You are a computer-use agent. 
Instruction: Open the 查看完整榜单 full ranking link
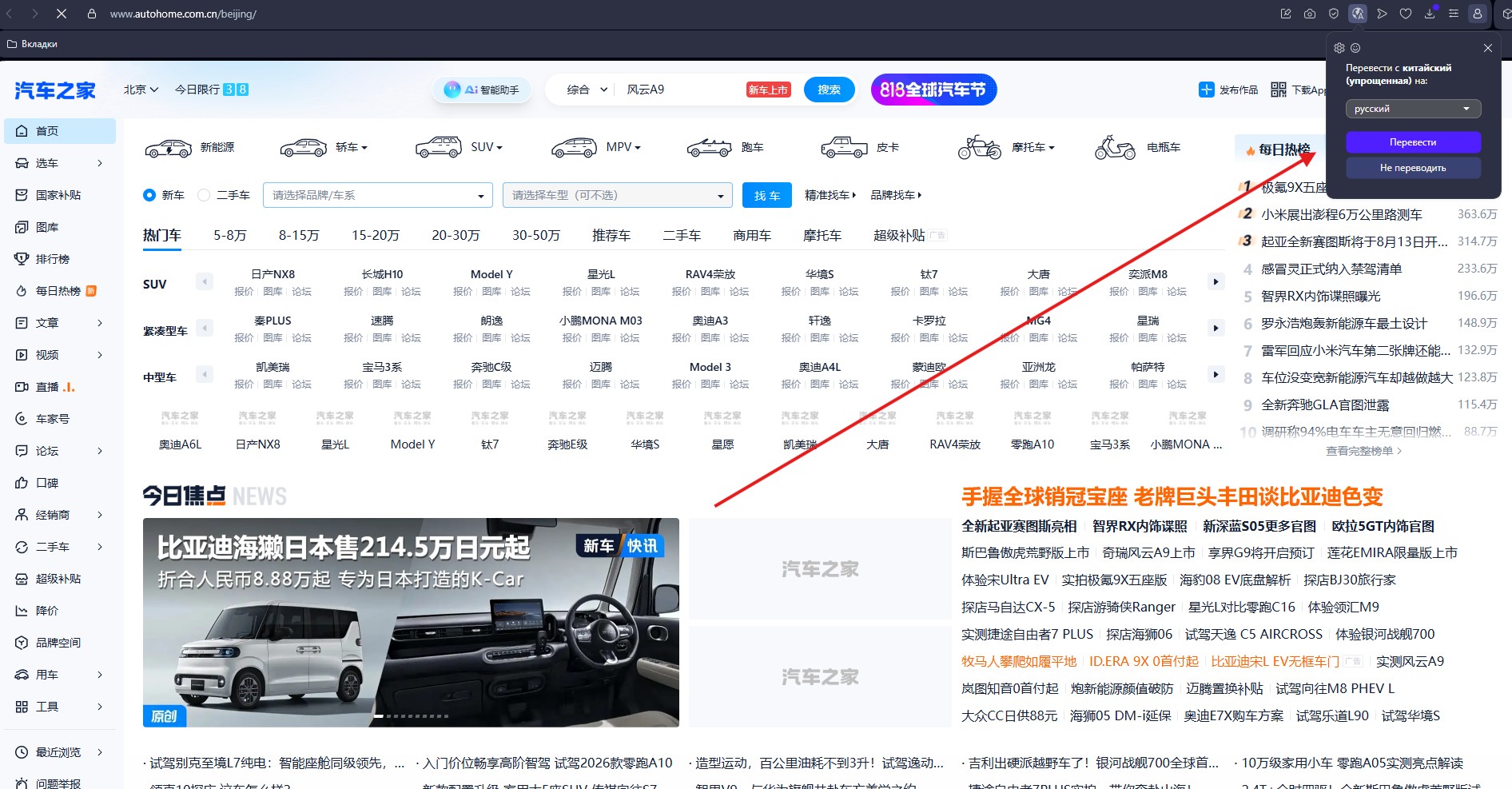click(x=1364, y=451)
